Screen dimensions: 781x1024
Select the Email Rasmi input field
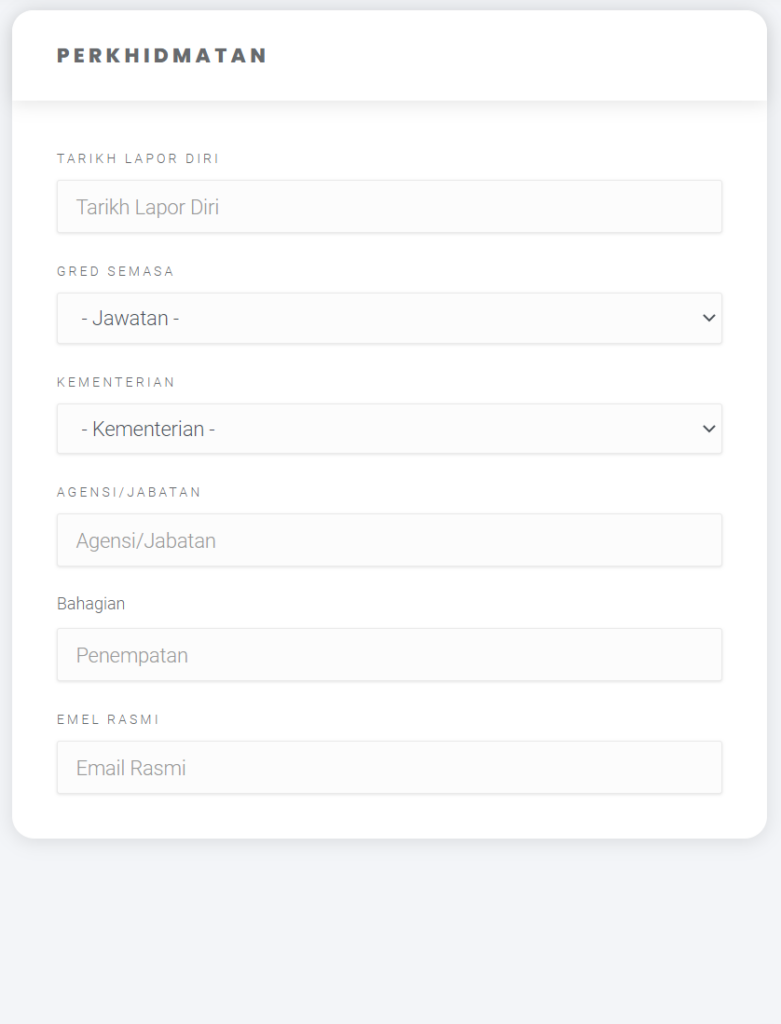pos(389,767)
